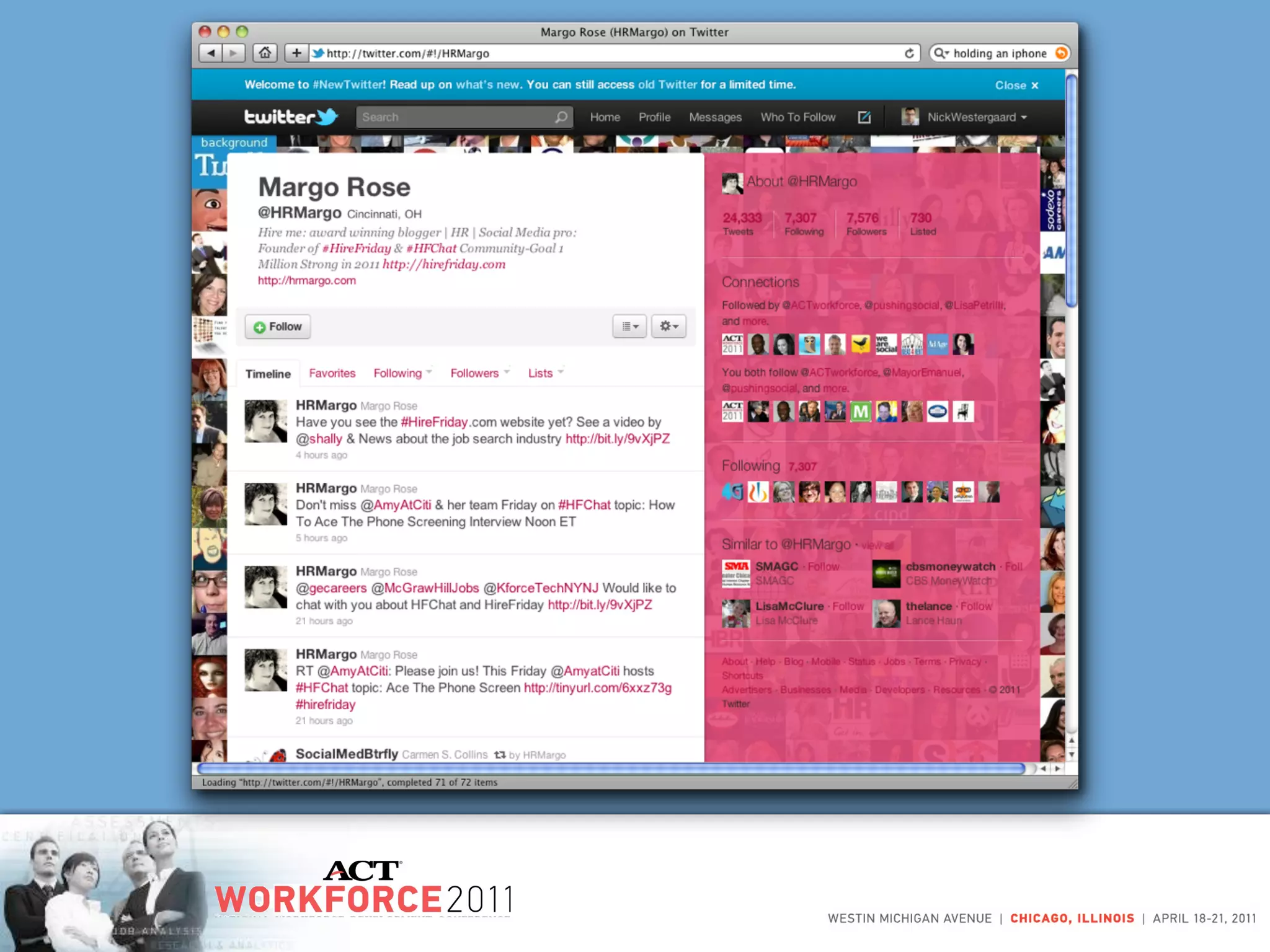Screen dimensions: 1270x952
Task: Click the #HFChat hashtag in bio
Action: [431, 249]
